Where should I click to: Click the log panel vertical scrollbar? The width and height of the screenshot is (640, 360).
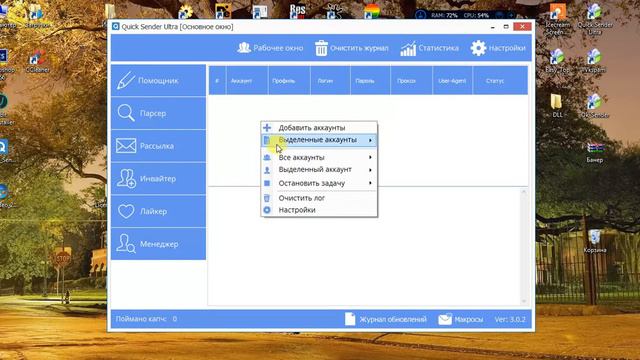point(524,247)
